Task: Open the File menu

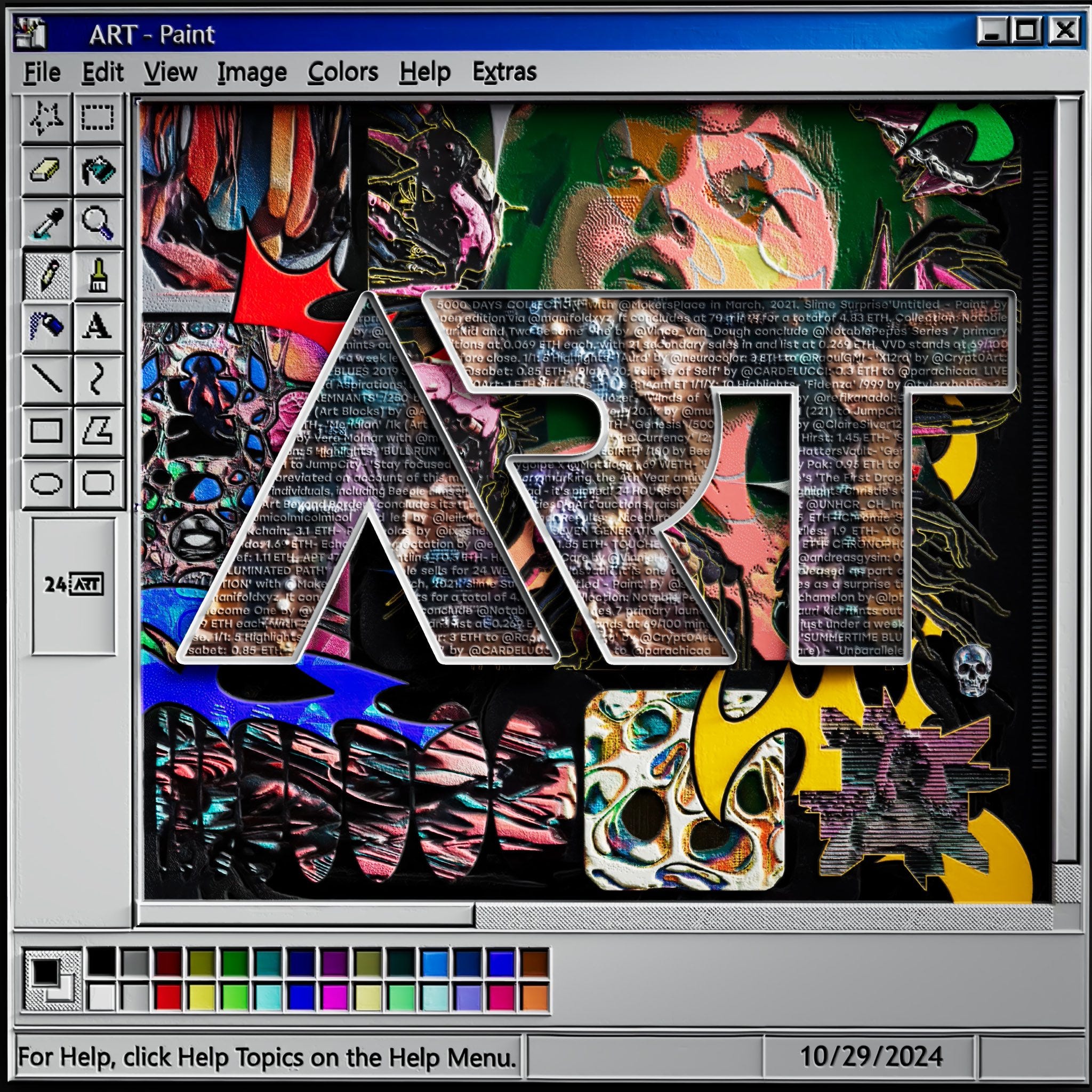Action: pos(42,73)
